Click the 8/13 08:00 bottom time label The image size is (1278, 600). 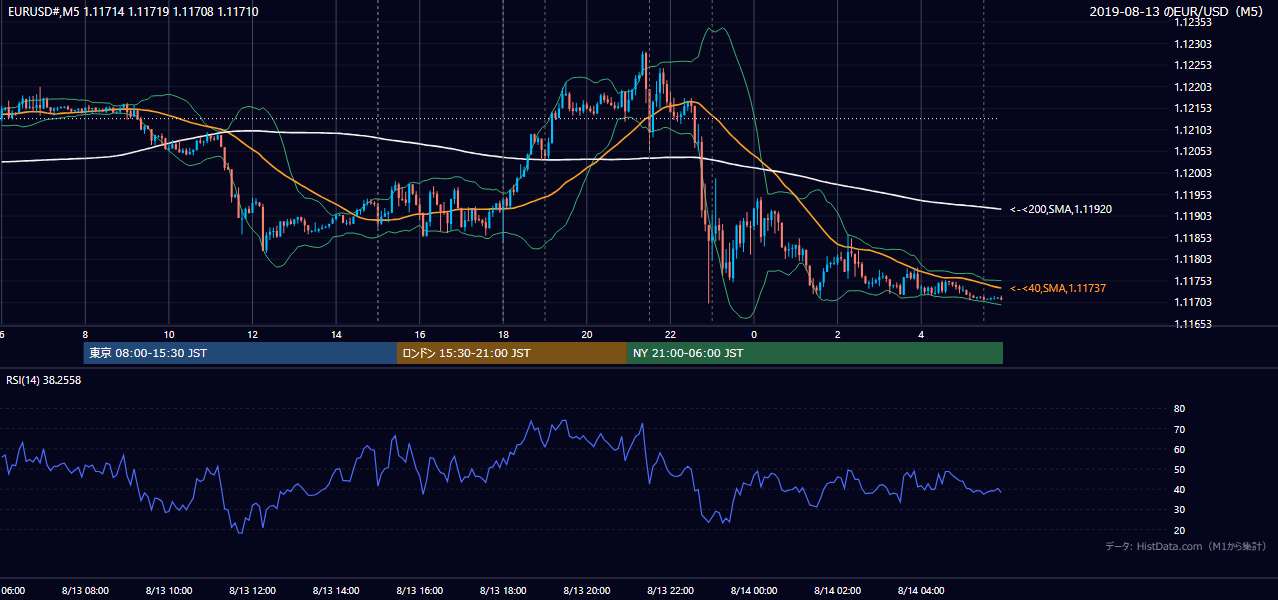point(85,591)
